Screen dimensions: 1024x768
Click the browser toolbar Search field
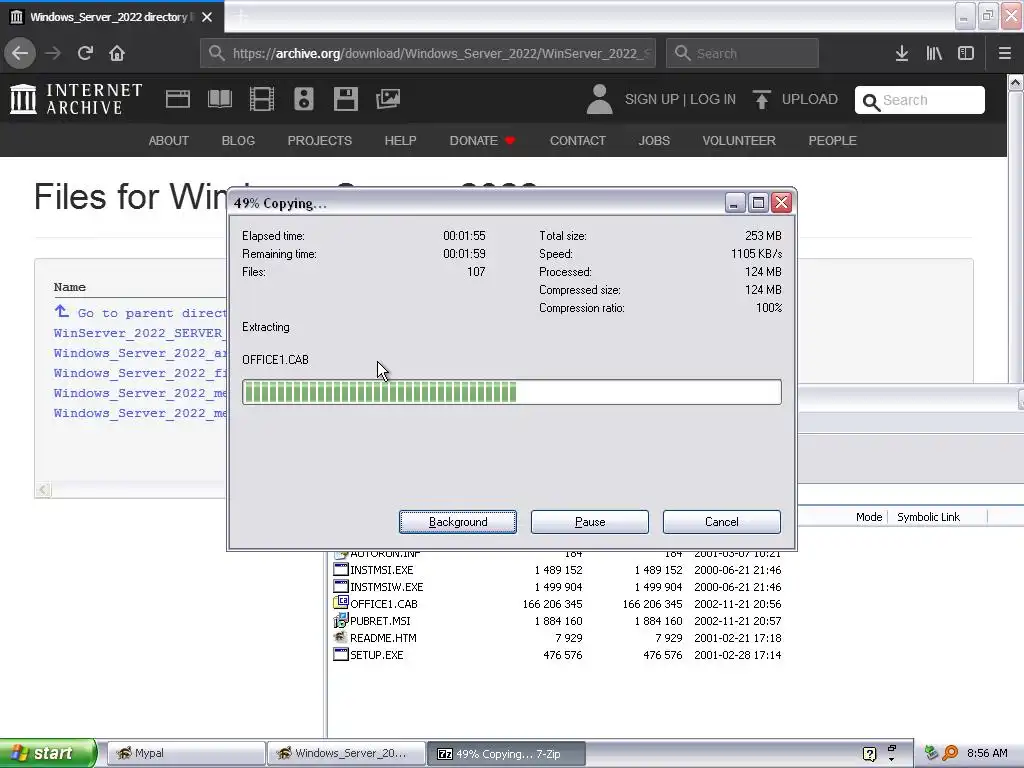[x=743, y=53]
